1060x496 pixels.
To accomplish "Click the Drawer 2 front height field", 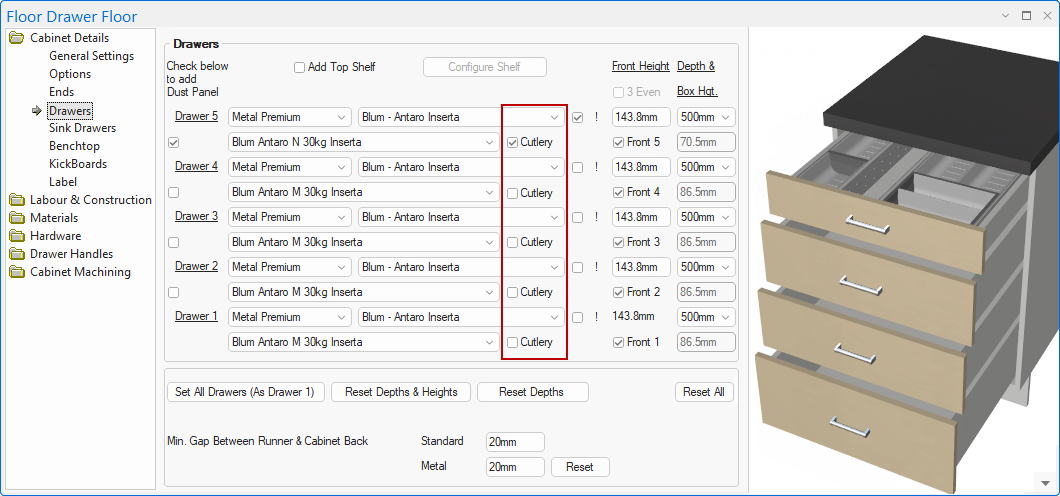I will click(641, 267).
